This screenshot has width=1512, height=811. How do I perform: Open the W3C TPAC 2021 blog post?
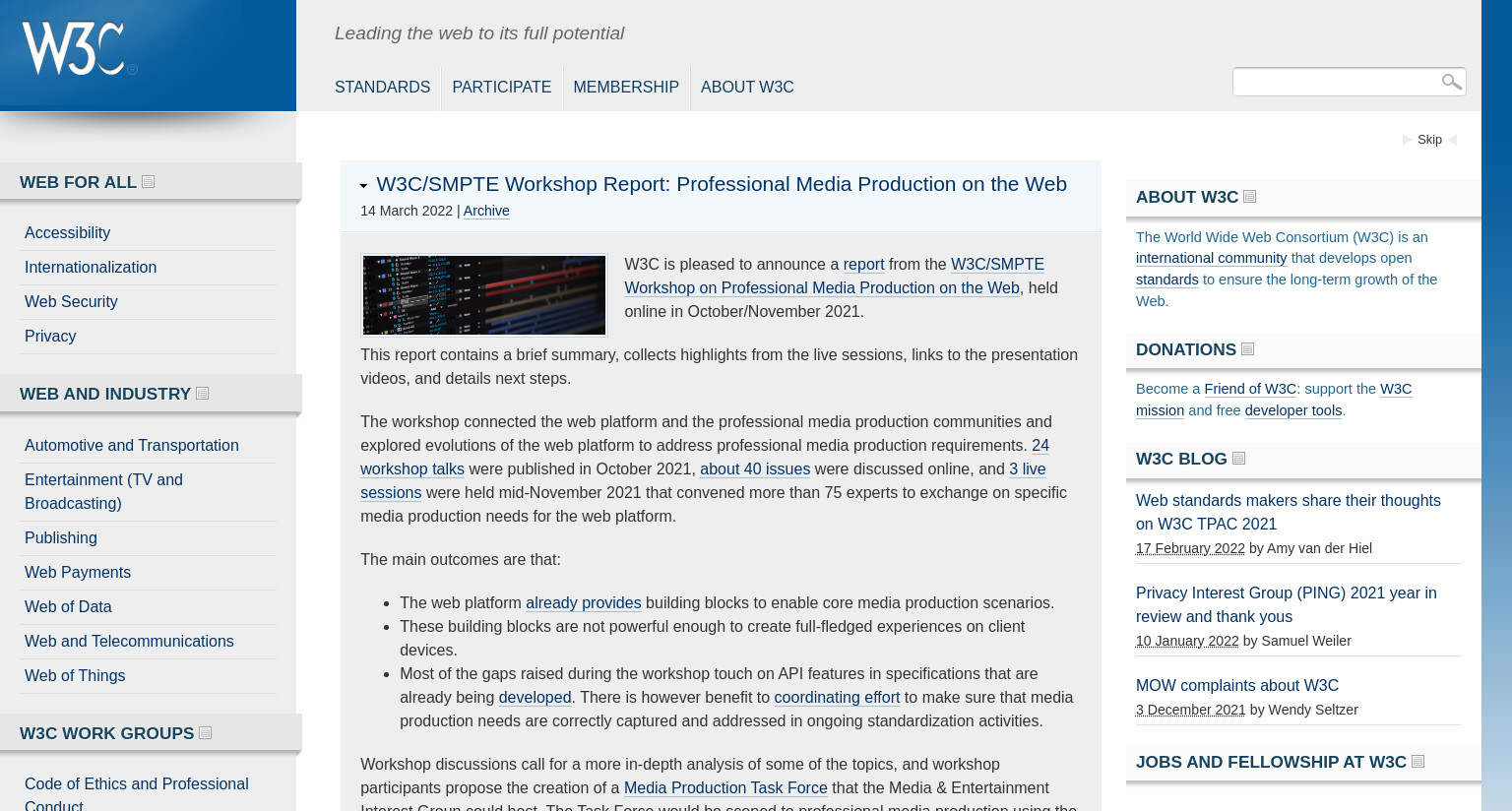coord(1288,513)
